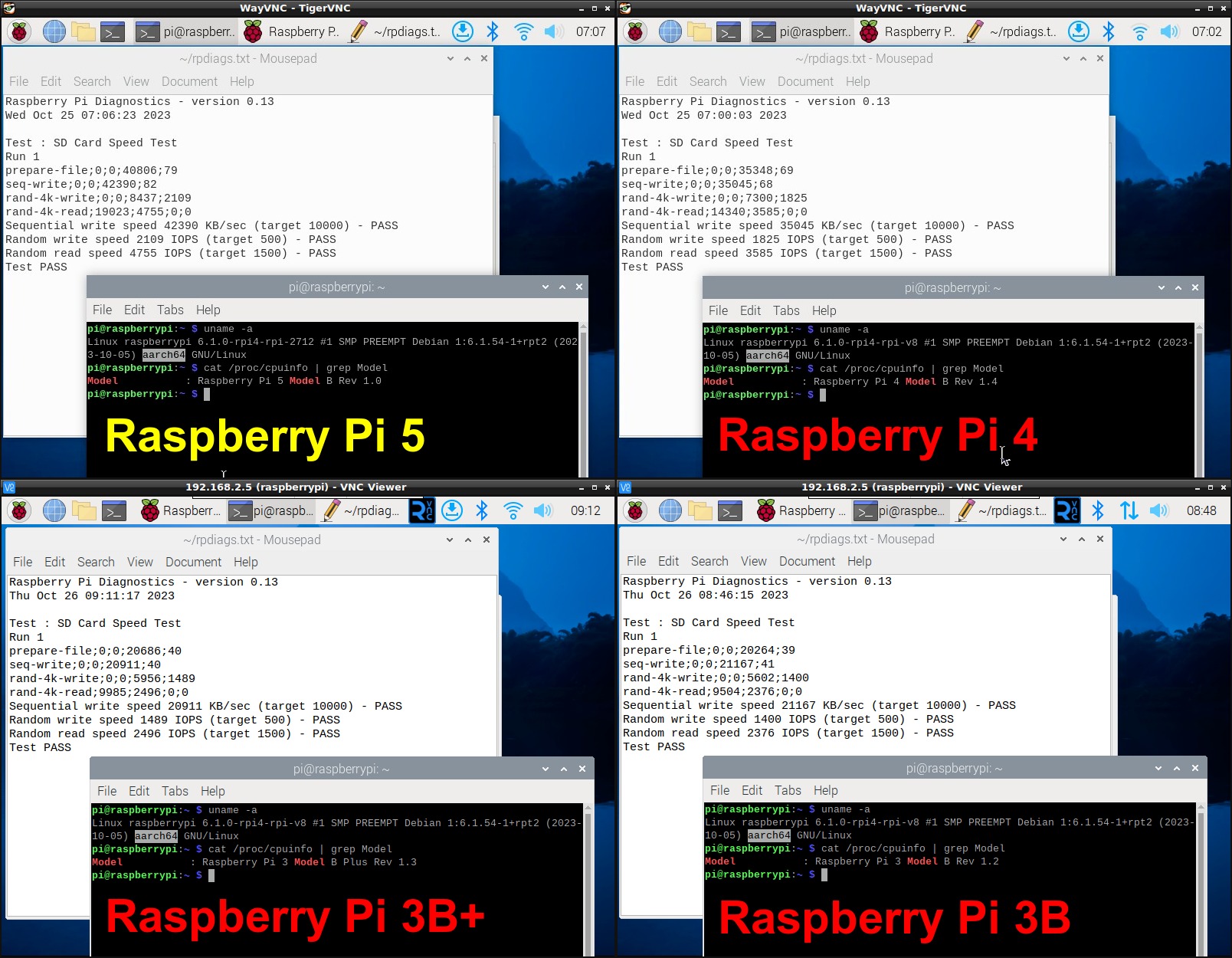Open Wi-Fi menu in Pi 3B+ tray
Image resolution: width=1232 pixels, height=958 pixels.
513,510
